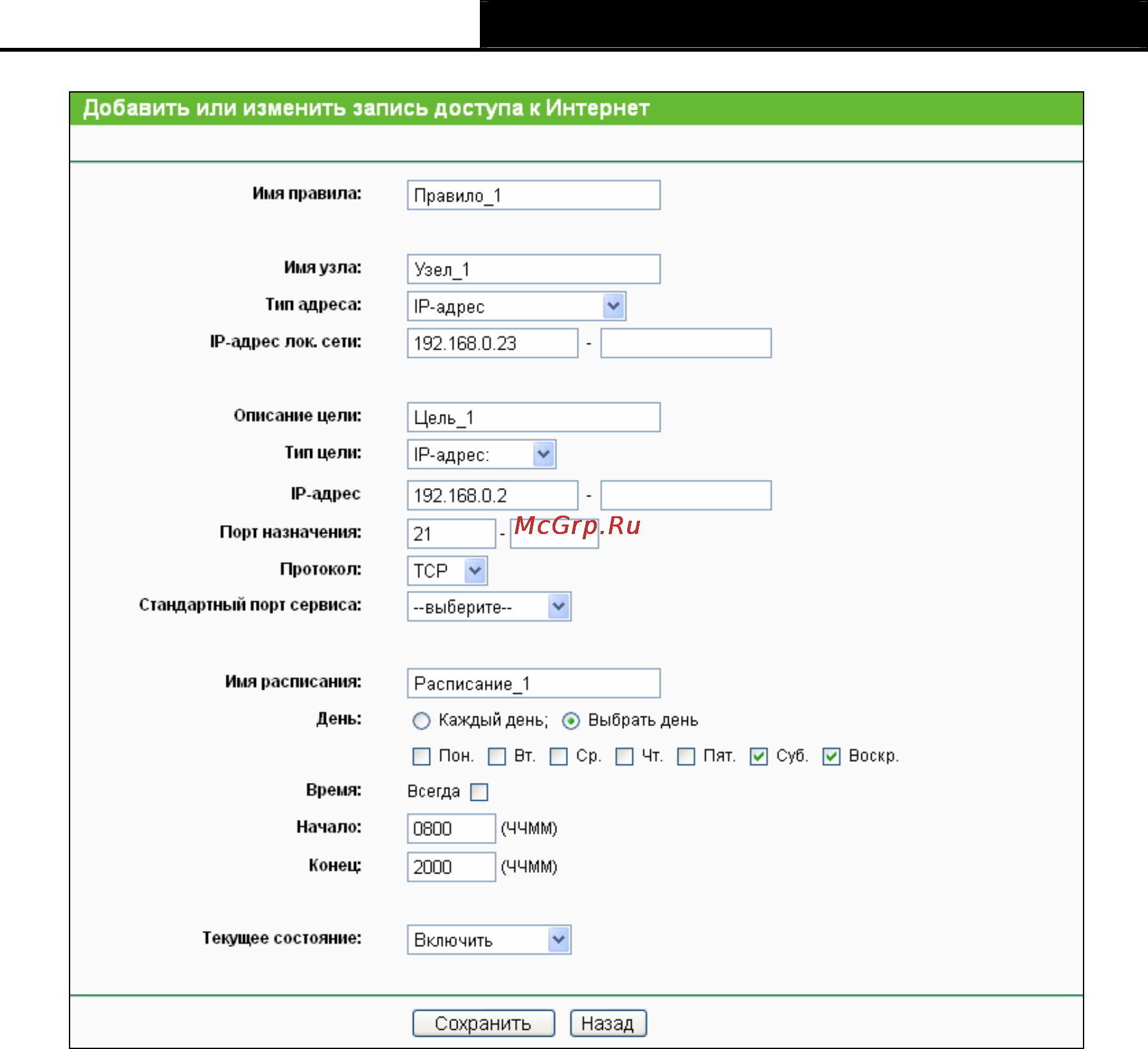Select the Выбрать день radio button

click(x=570, y=721)
